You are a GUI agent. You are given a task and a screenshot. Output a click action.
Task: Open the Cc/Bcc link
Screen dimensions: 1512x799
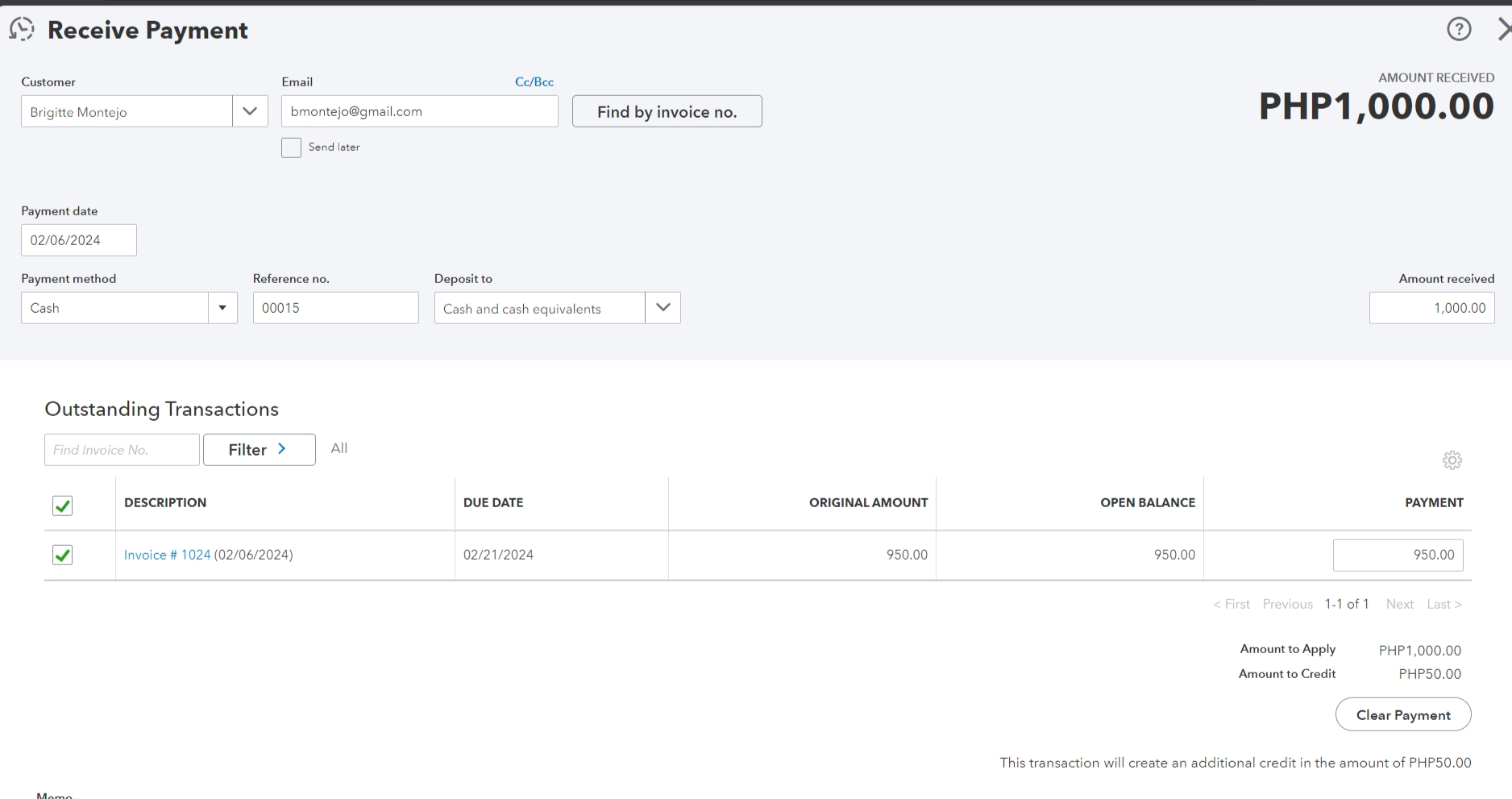coord(534,82)
